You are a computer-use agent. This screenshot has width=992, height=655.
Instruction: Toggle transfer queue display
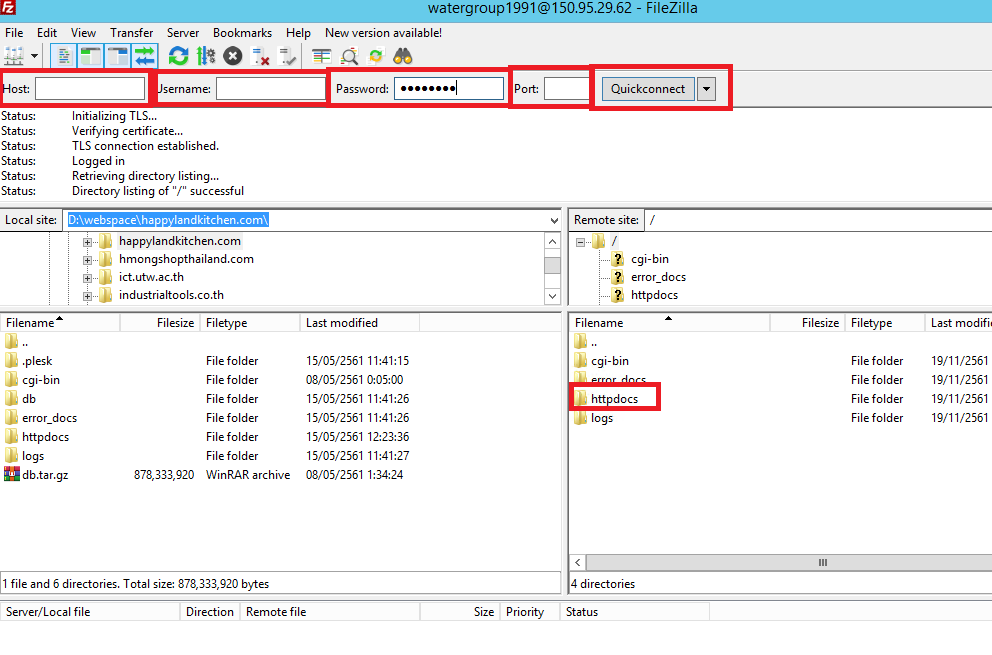tap(145, 56)
